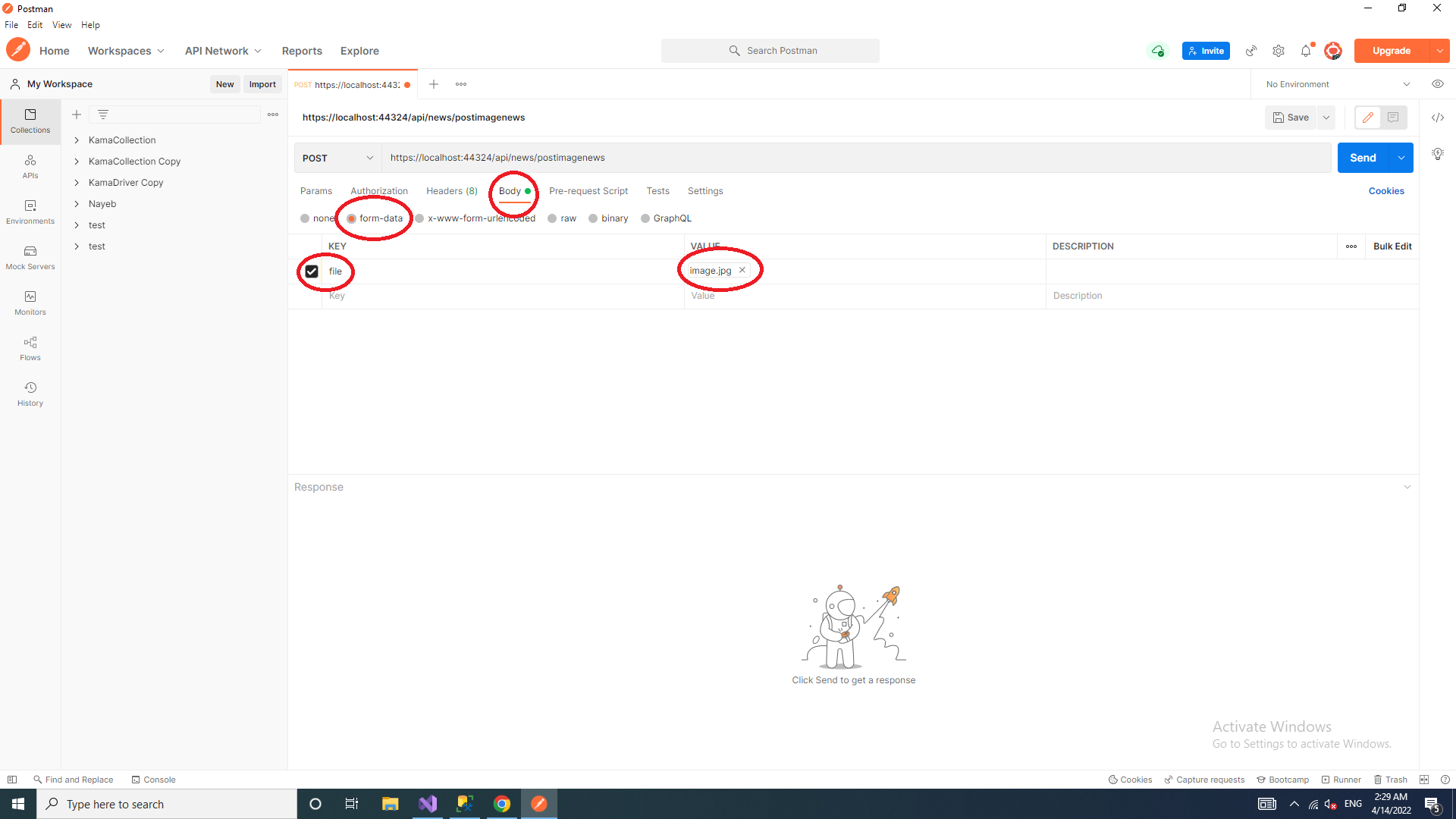Collapse the Response panel chevron
1456x819 pixels.
[1407, 487]
